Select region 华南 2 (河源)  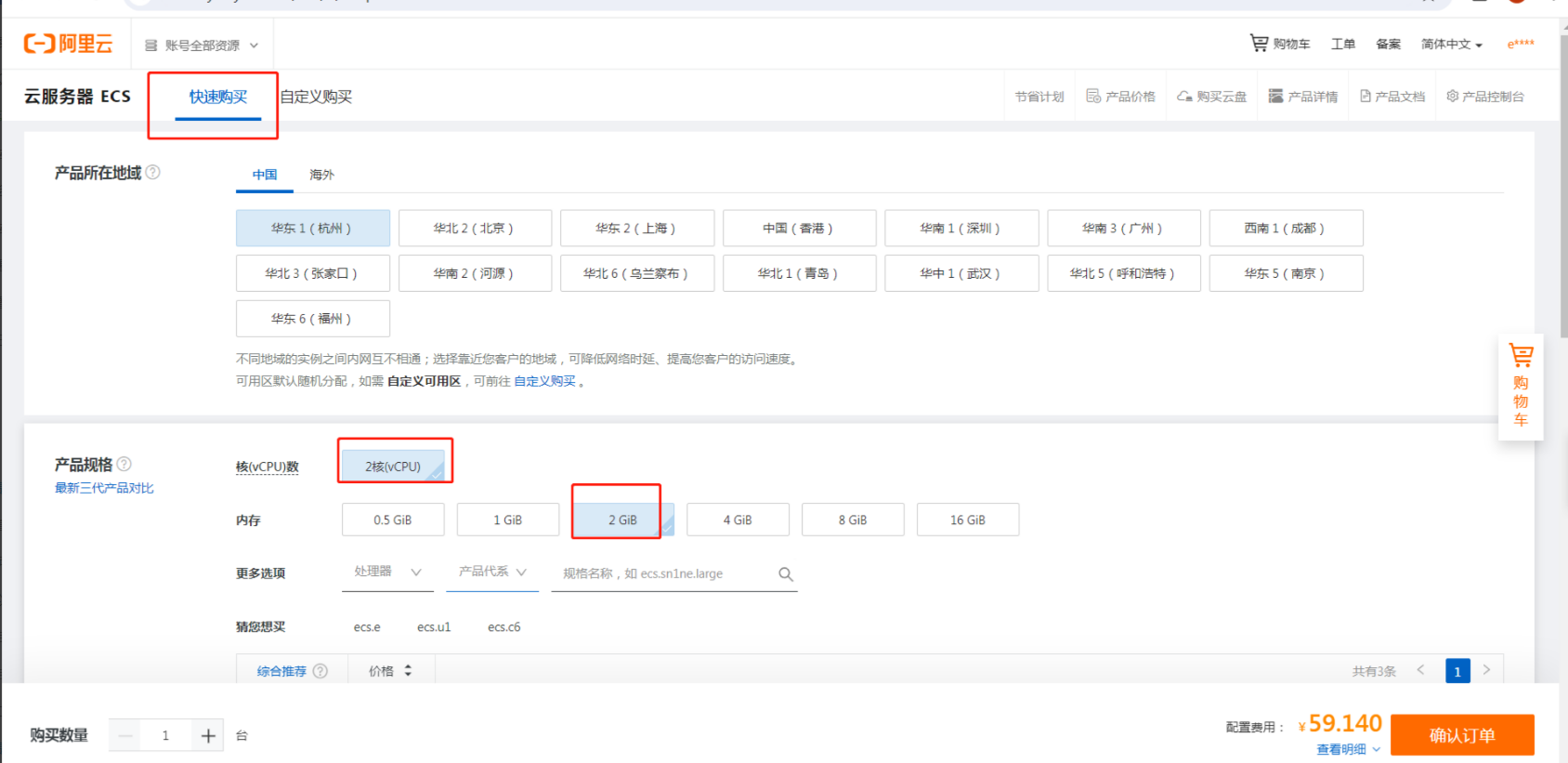click(x=475, y=273)
